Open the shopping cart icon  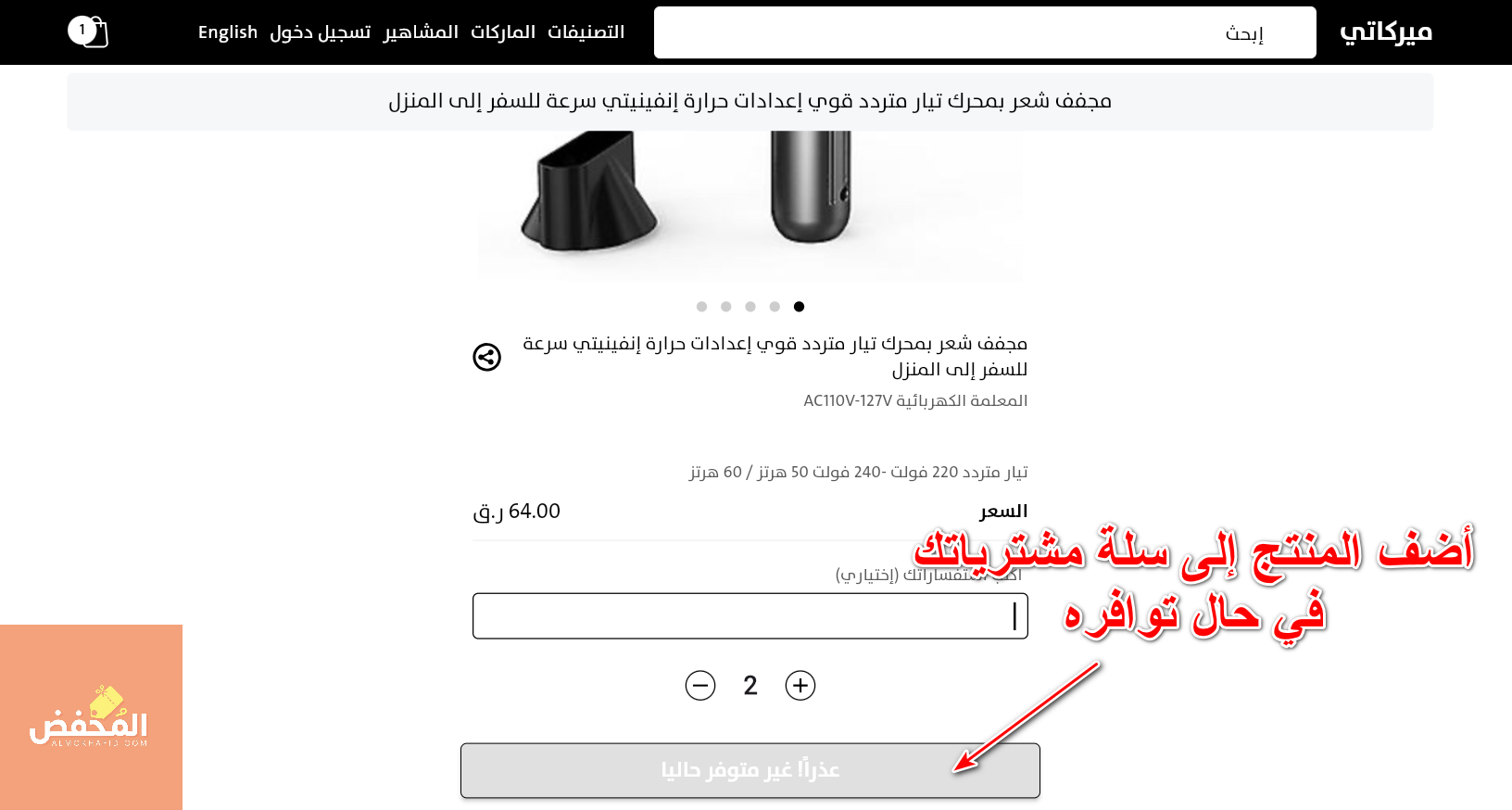tap(89, 32)
